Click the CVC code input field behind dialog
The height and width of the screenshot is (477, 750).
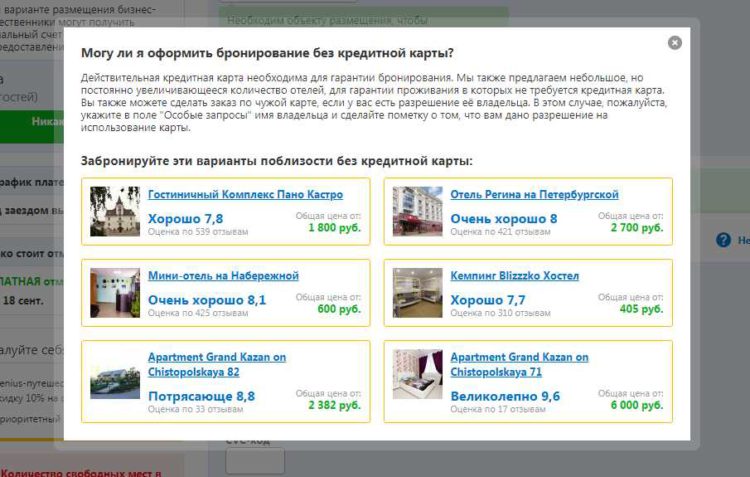(255, 461)
